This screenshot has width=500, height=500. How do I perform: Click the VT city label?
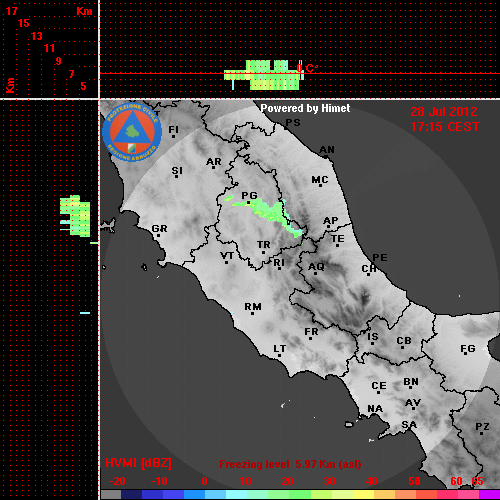[x=227, y=256]
